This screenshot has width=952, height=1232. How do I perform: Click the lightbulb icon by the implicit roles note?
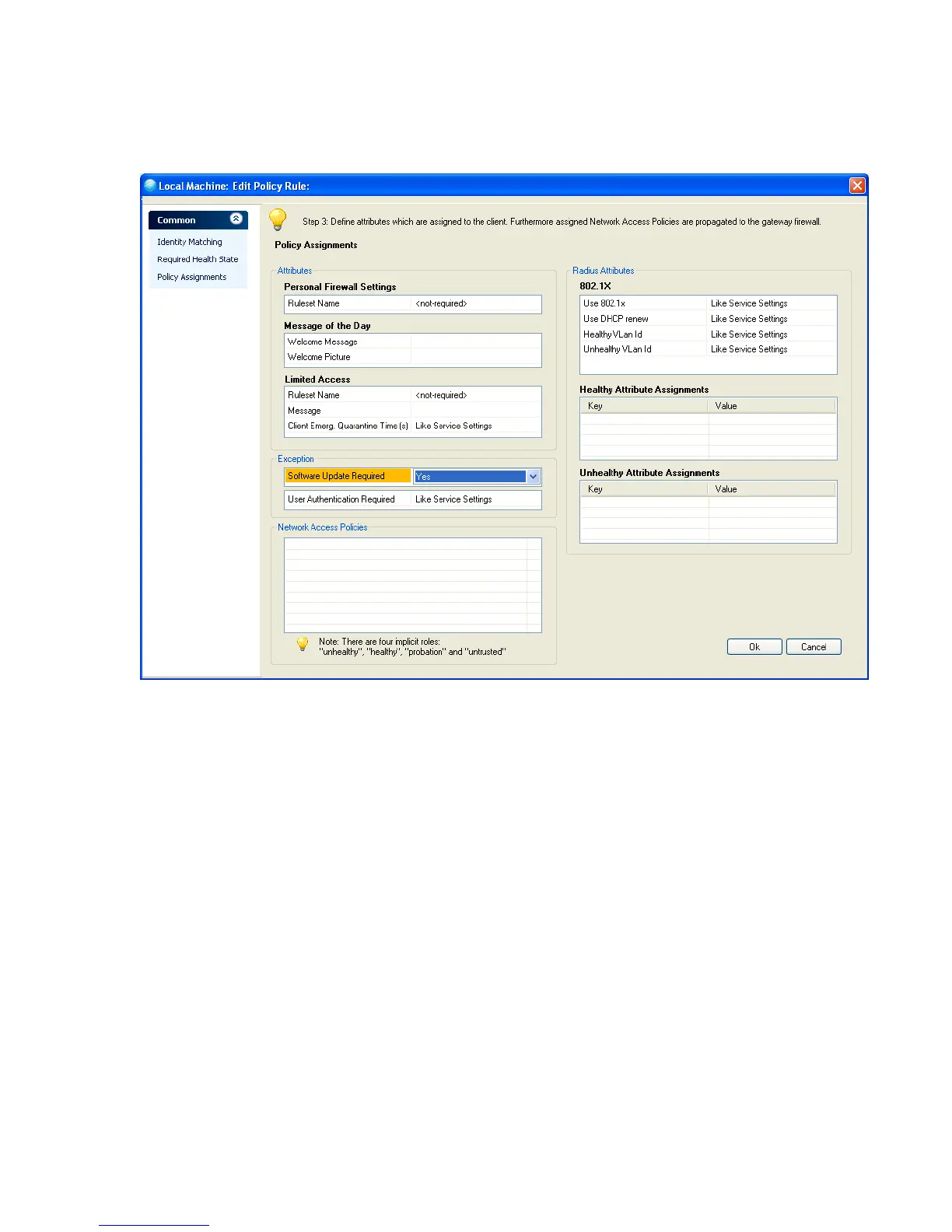(x=303, y=644)
